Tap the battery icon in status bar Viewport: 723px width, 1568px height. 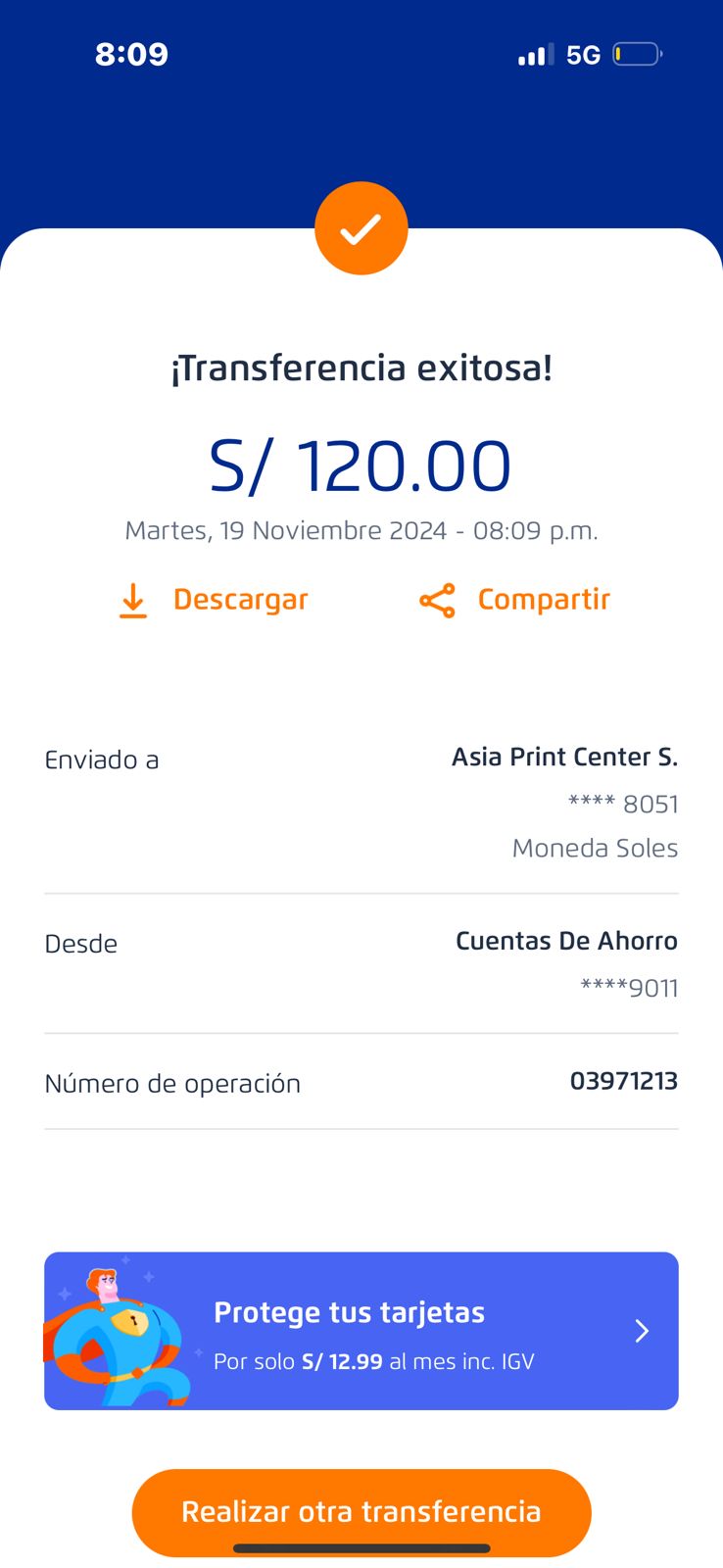coord(637,54)
